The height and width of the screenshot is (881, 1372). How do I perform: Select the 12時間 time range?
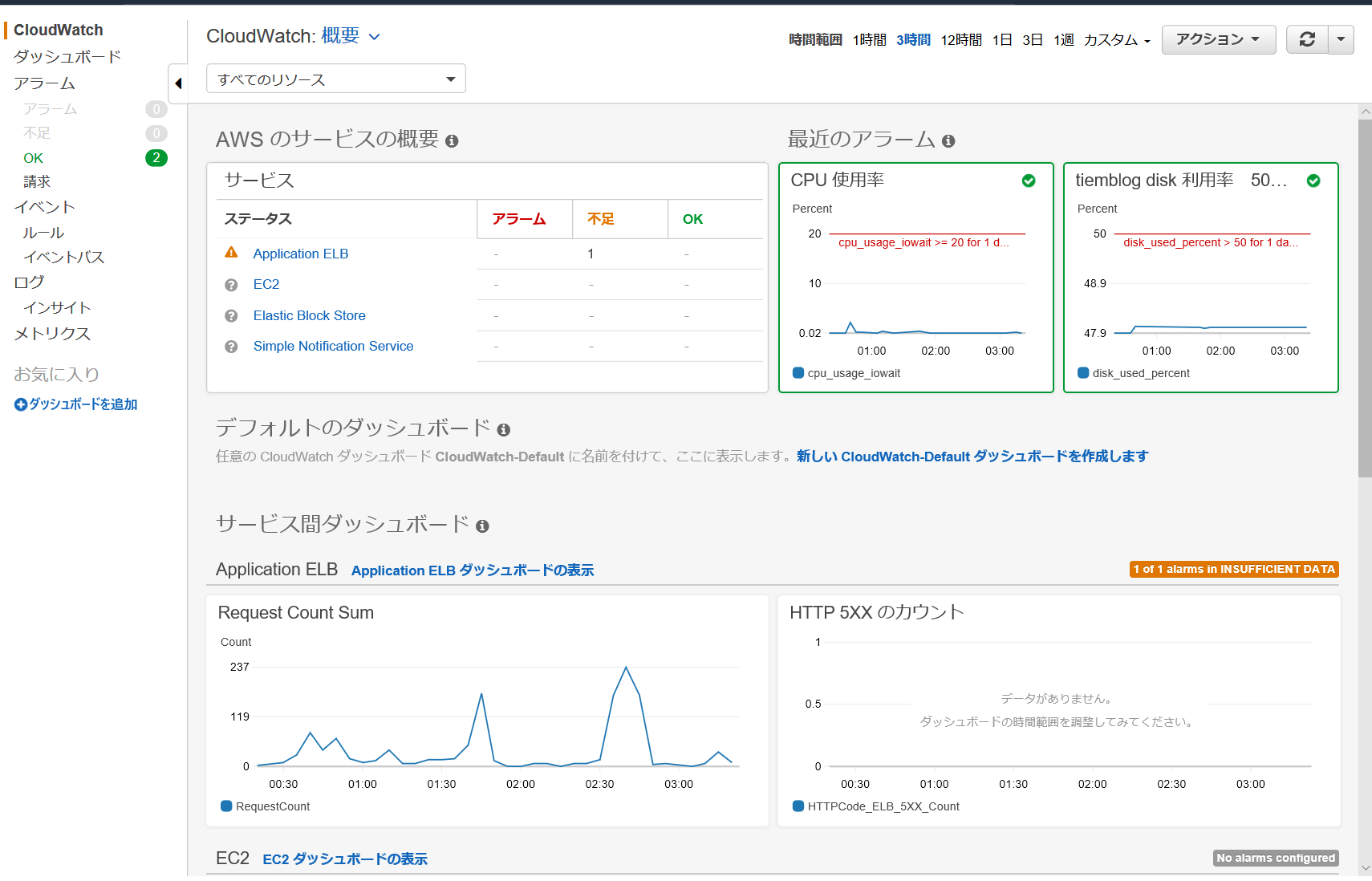961,40
